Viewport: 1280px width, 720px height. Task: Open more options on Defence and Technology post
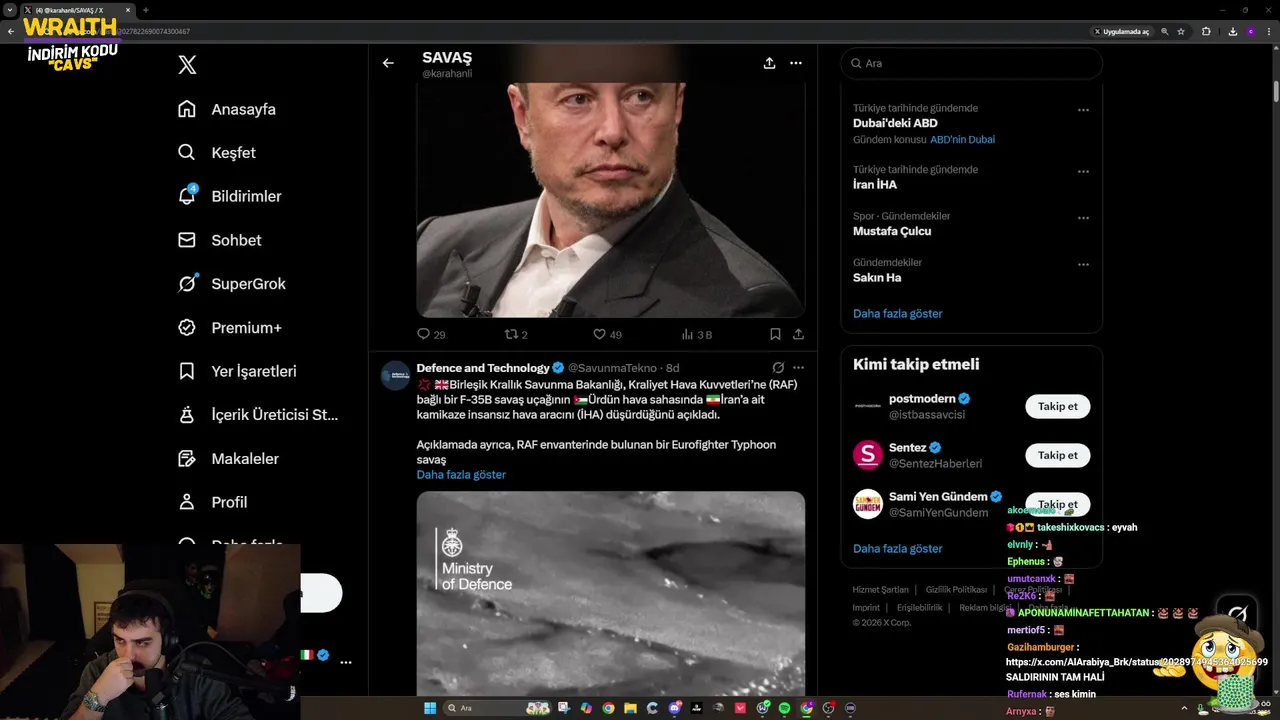[798, 368]
